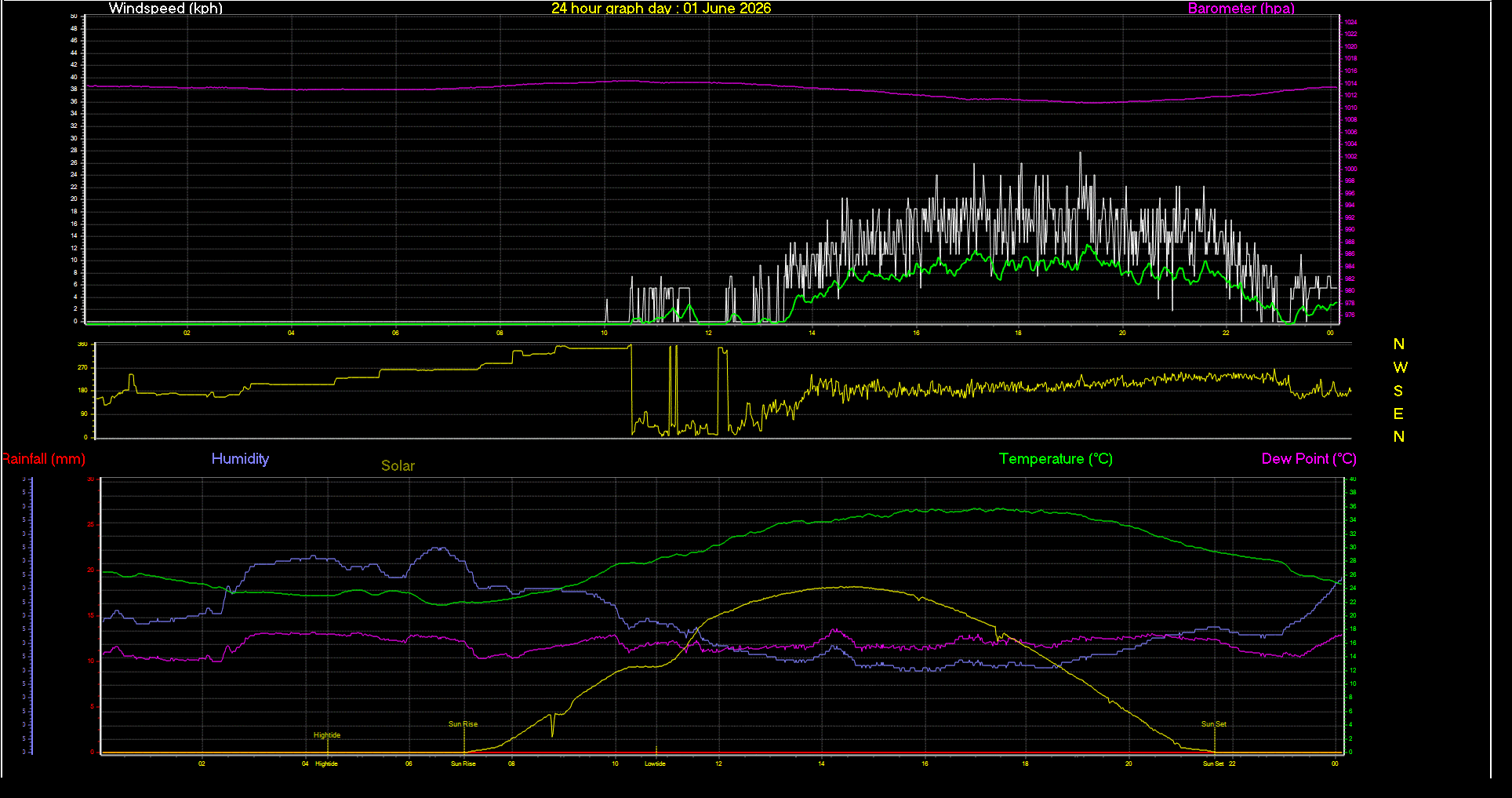
Task: Click 'Sun Rise' on the lower graph time axis
Action: point(463,763)
